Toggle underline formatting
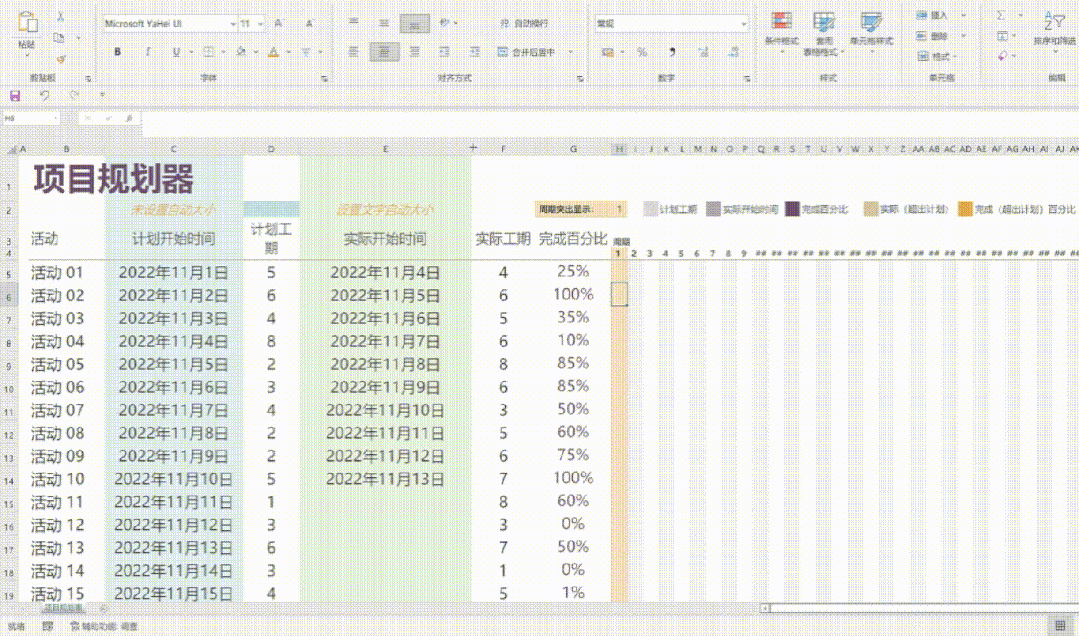The width and height of the screenshot is (1079, 636). (x=176, y=52)
